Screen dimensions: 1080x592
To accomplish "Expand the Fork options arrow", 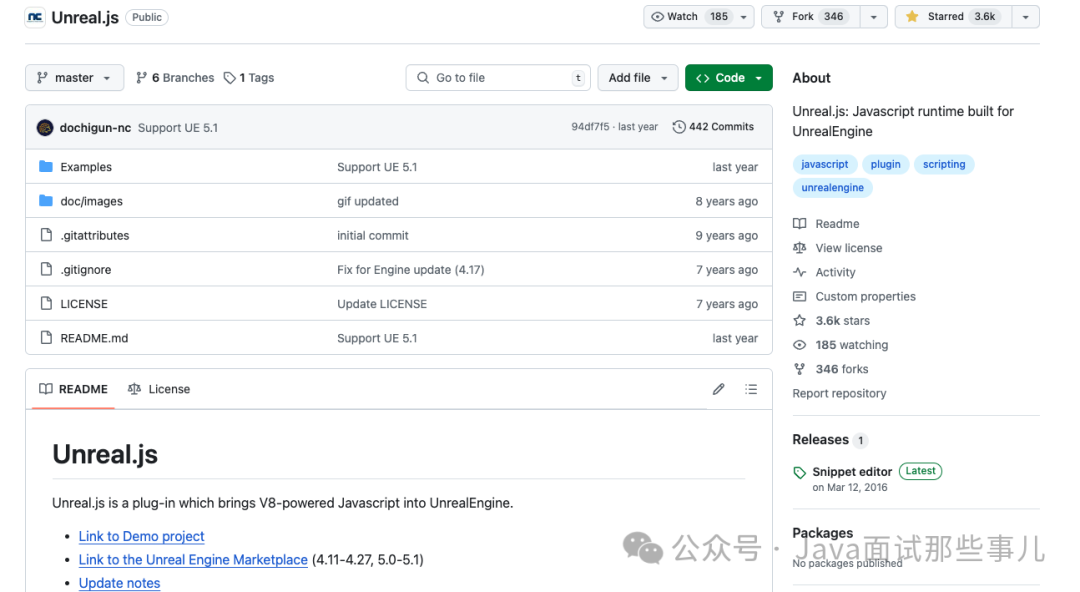I will click(873, 17).
